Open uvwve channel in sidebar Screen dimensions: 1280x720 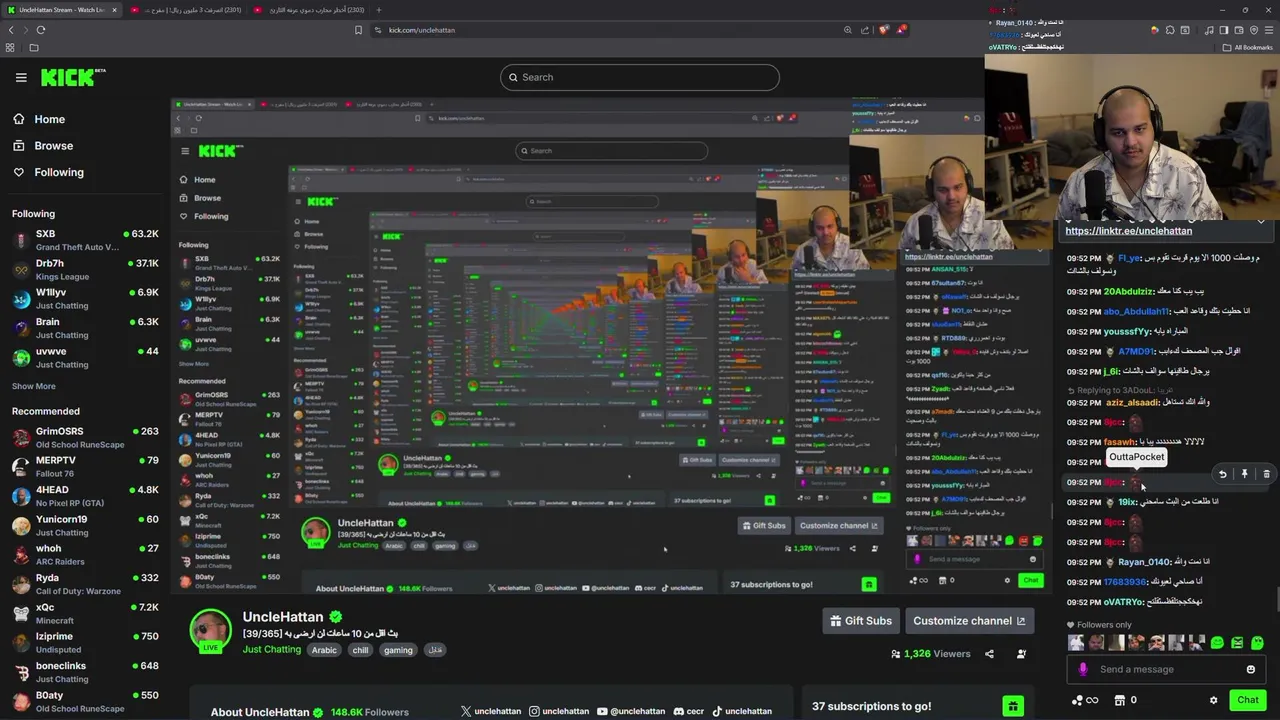pyautogui.click(x=84, y=357)
